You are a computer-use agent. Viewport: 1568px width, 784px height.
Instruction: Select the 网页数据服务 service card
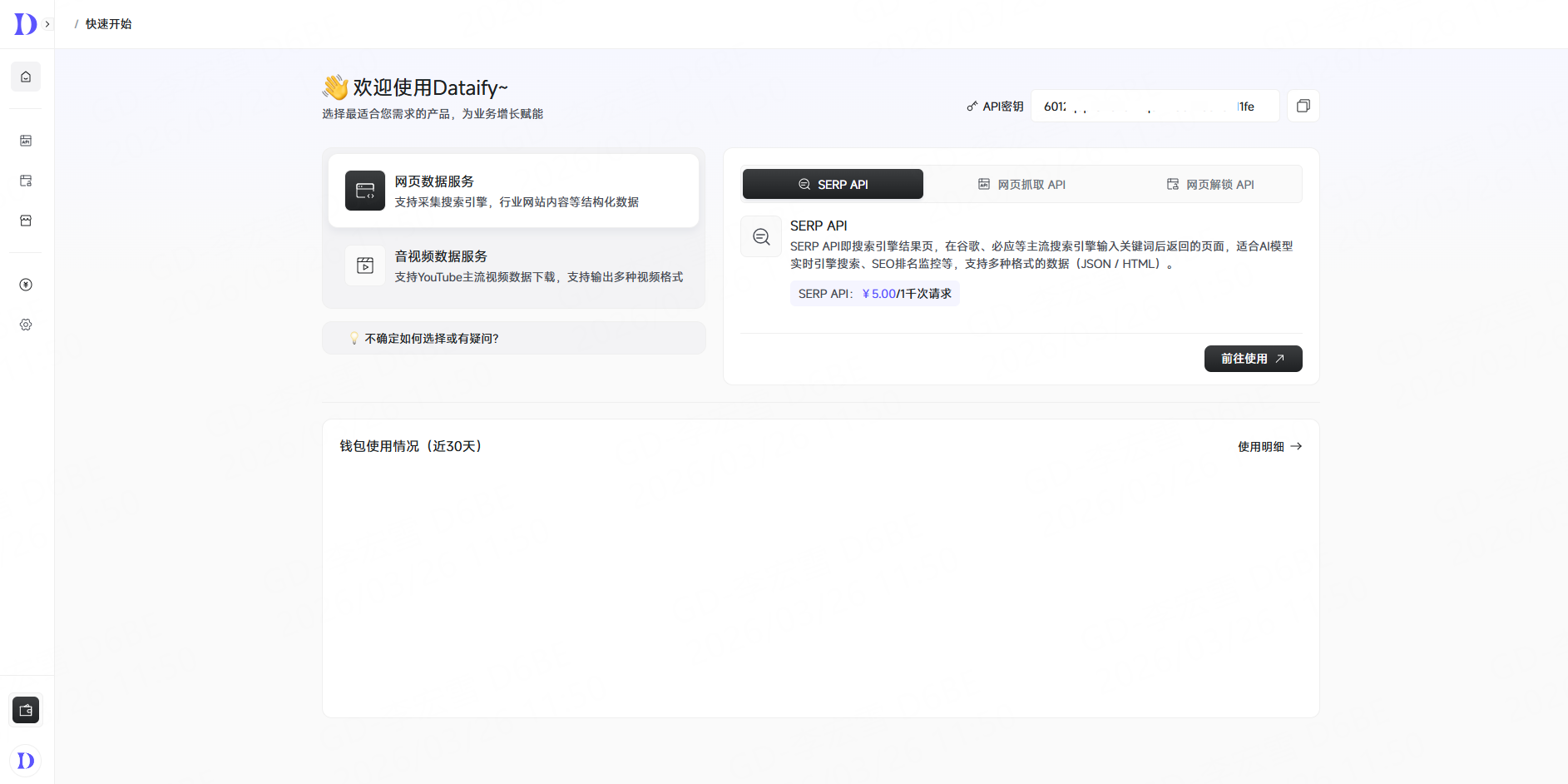pyautogui.click(x=513, y=191)
